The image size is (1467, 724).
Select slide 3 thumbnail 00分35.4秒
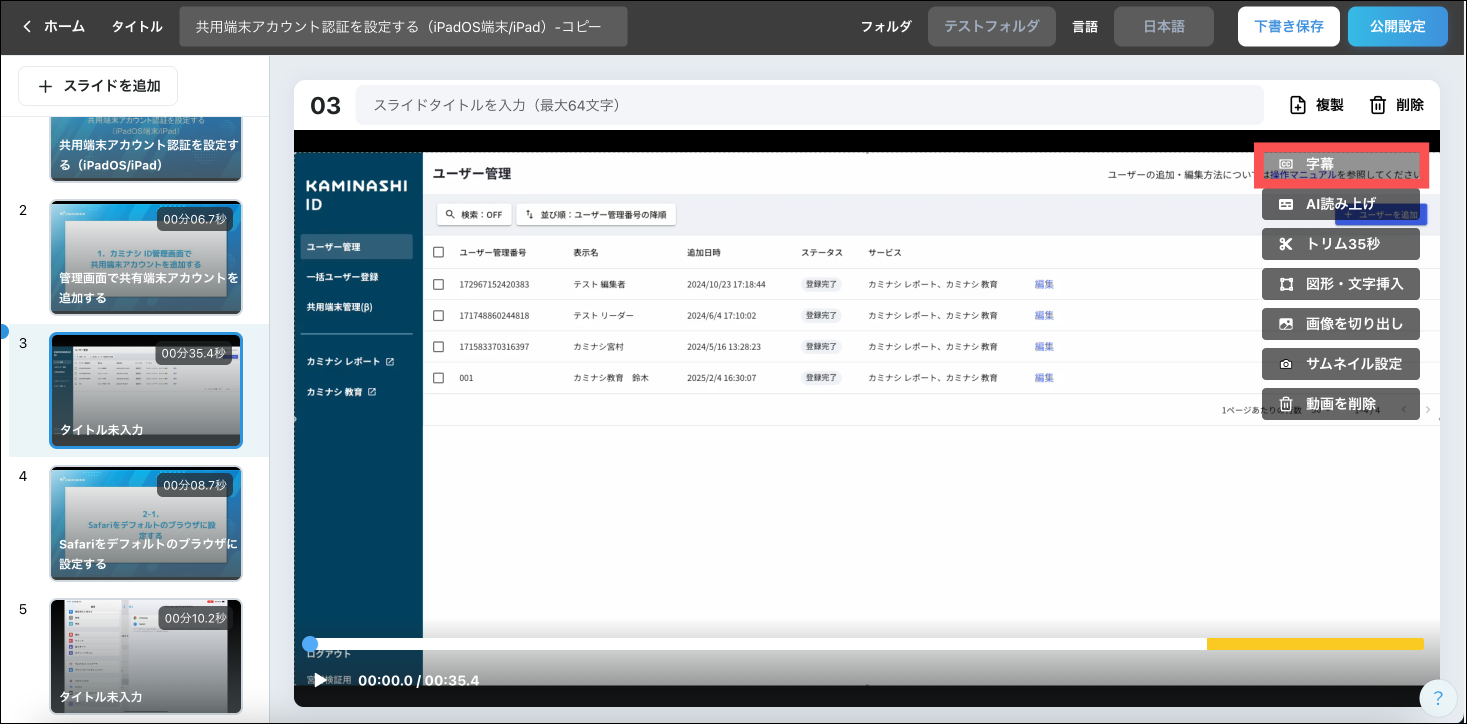146,390
